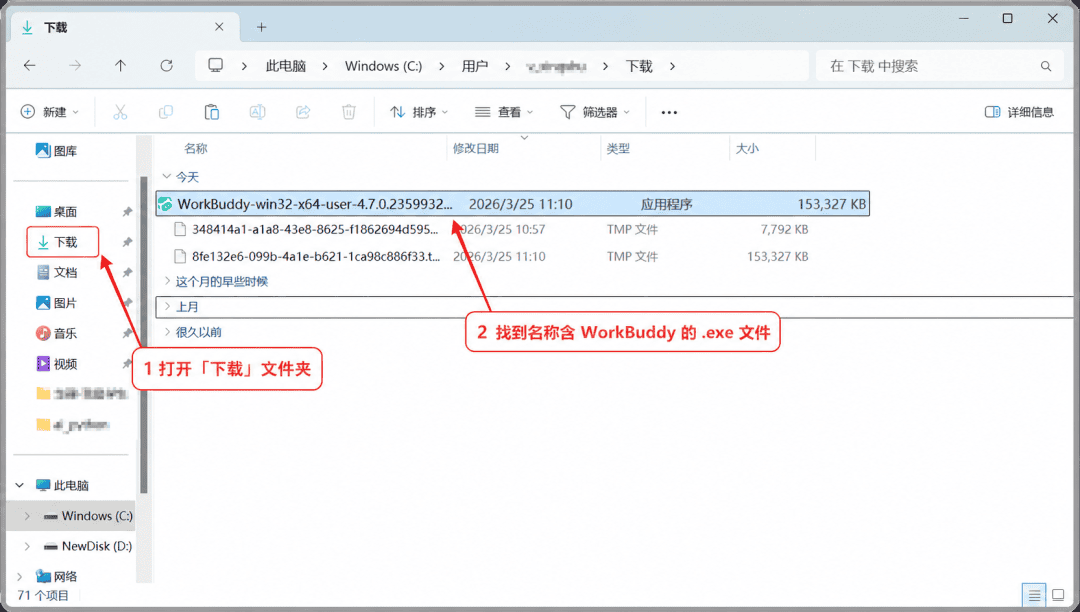Open 桌面 in the sidebar
Viewport: 1080px width, 612px height.
[56, 211]
